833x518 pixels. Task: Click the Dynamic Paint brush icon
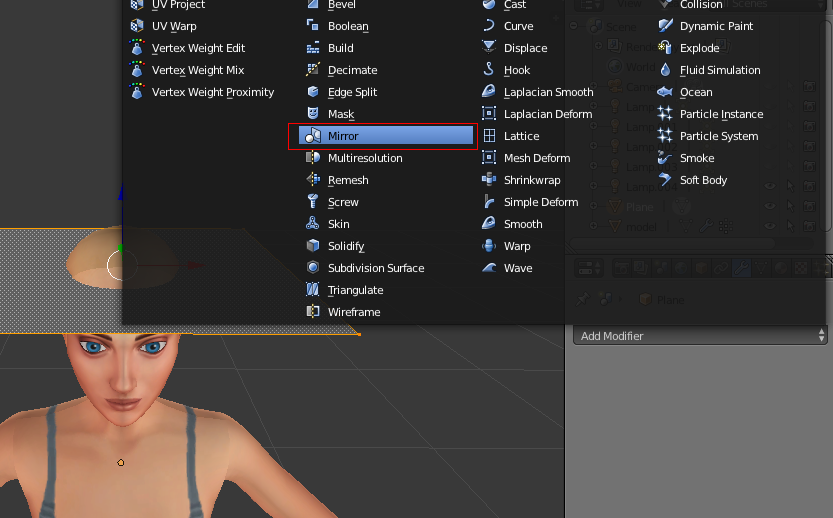coord(665,26)
